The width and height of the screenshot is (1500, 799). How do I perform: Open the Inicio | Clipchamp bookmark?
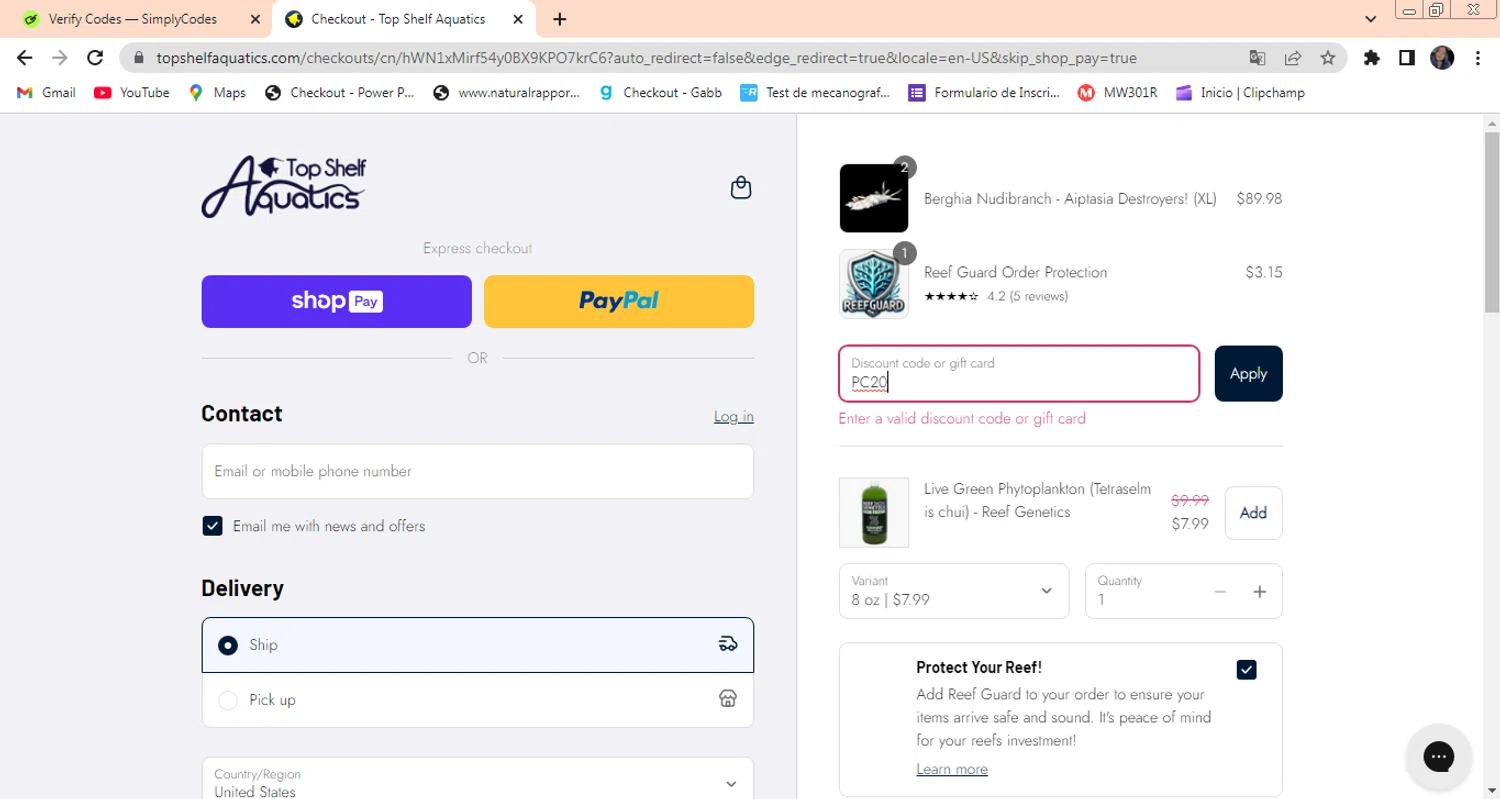pos(1240,92)
